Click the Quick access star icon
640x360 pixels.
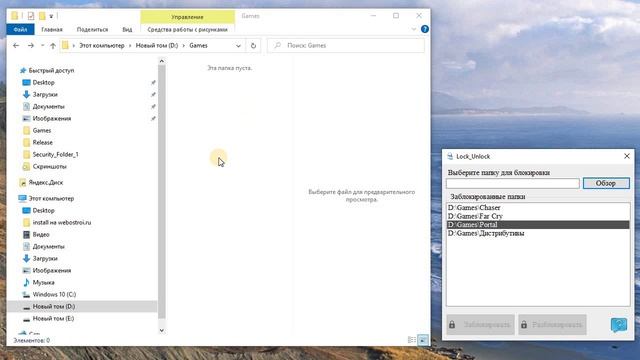point(23,71)
